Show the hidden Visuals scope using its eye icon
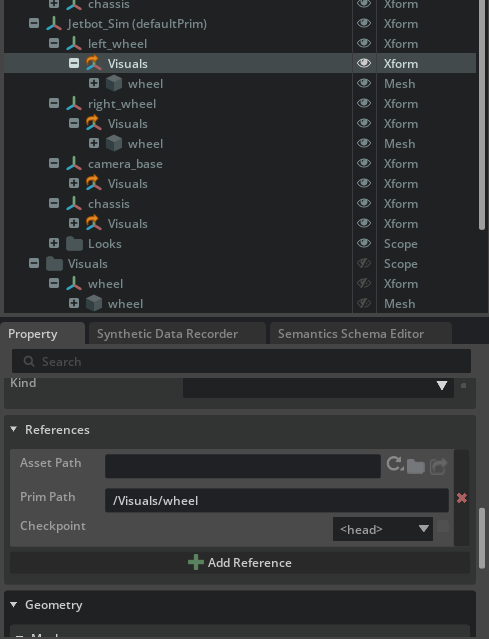This screenshot has width=489, height=639. pyautogui.click(x=364, y=263)
